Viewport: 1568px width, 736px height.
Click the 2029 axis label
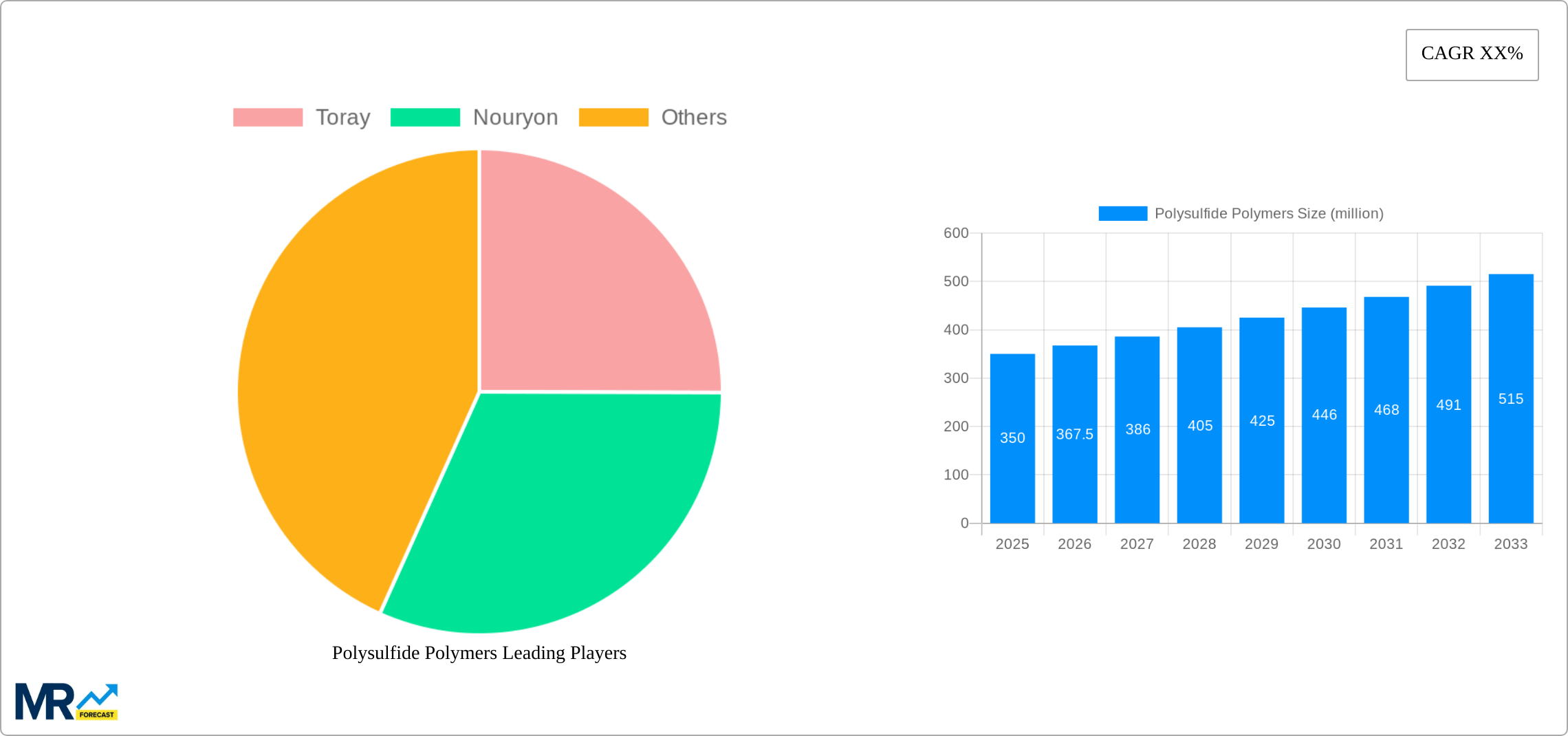[x=1261, y=544]
